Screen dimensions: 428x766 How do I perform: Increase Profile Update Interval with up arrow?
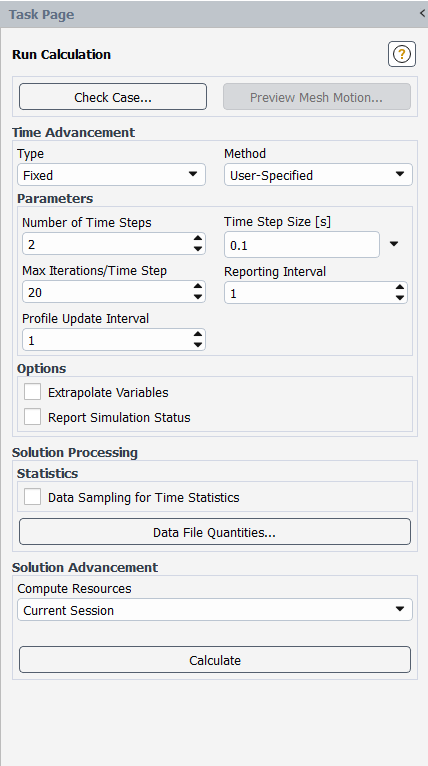(197, 335)
